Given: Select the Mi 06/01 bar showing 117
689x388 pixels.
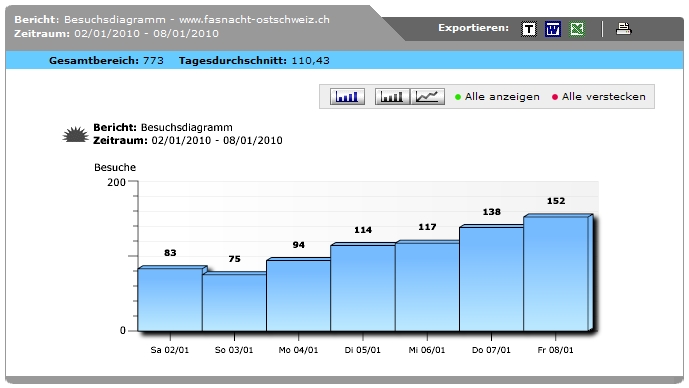Looking at the screenshot, I should point(427,286).
